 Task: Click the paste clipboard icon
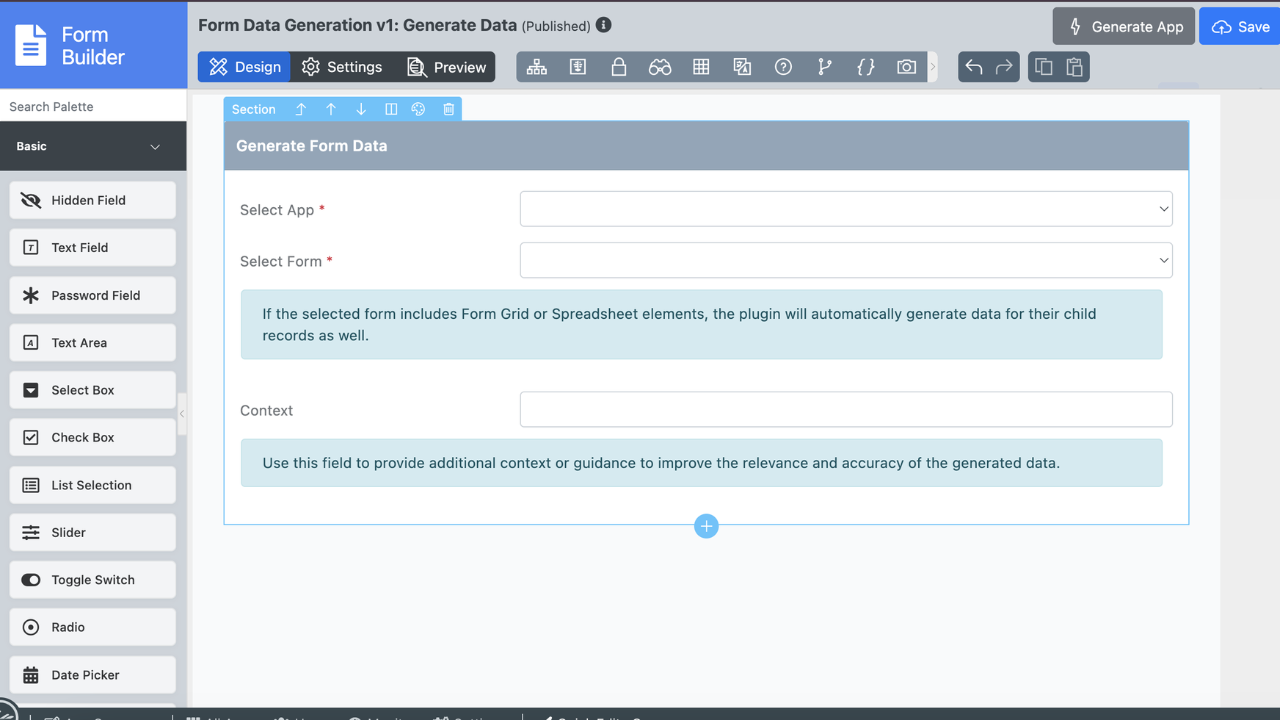point(1074,67)
